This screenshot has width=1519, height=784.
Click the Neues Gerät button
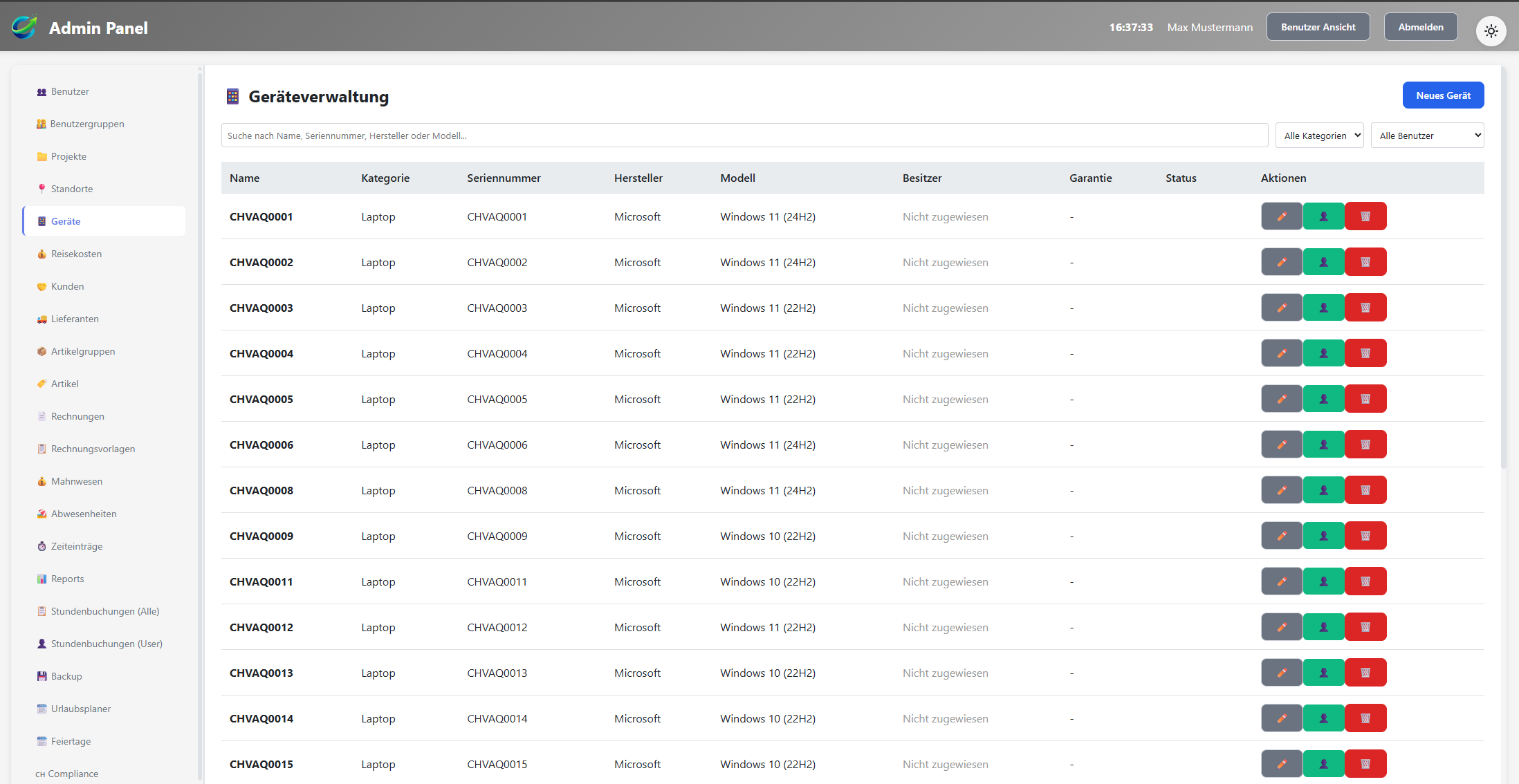[x=1443, y=95]
